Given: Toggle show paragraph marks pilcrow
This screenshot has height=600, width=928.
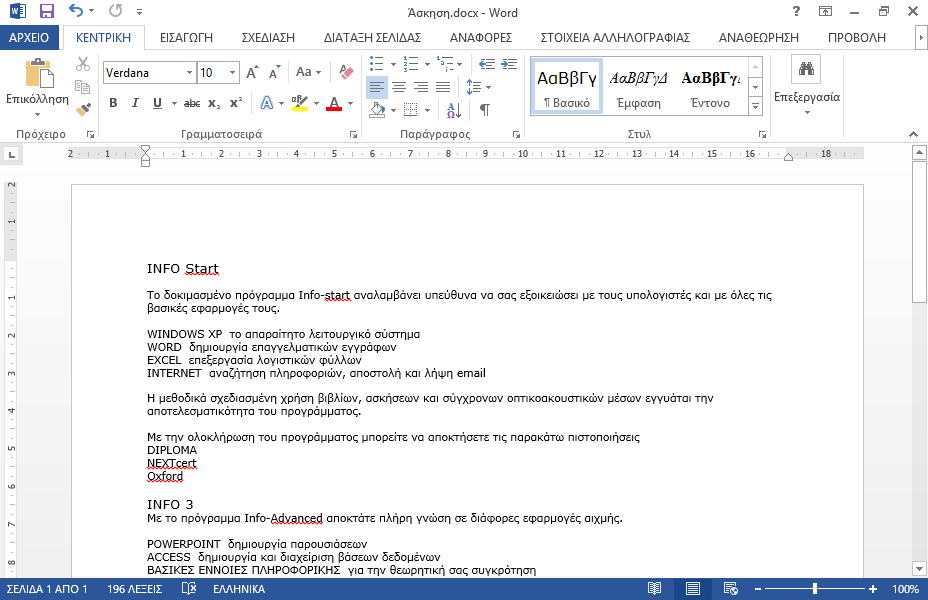Looking at the screenshot, I should coord(485,109).
